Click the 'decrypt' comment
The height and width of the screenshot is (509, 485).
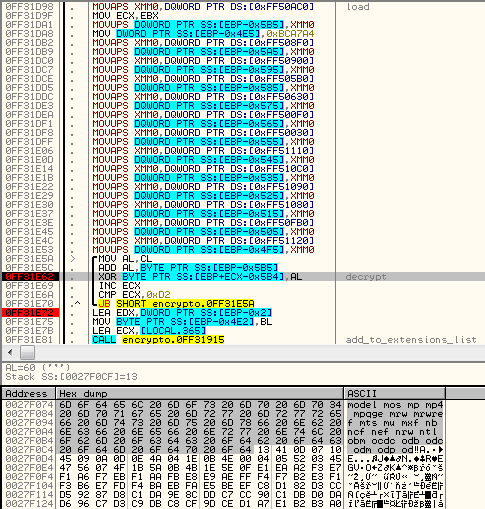(x=366, y=277)
